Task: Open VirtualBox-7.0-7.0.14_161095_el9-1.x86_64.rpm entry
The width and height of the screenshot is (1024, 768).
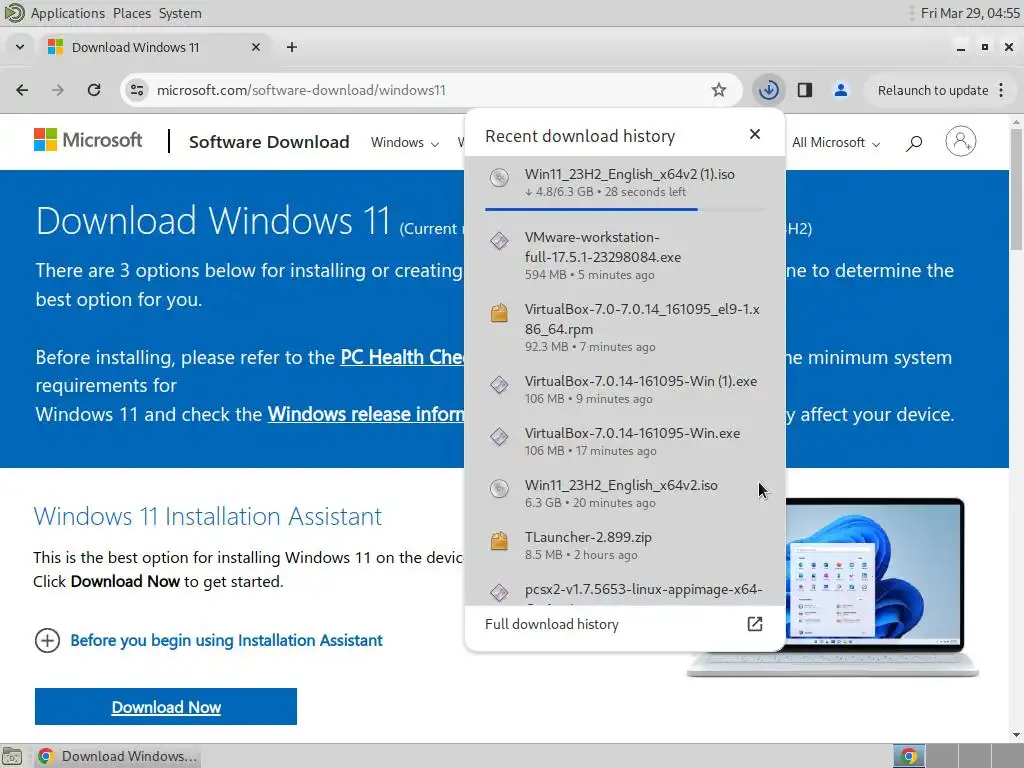Action: (x=624, y=327)
